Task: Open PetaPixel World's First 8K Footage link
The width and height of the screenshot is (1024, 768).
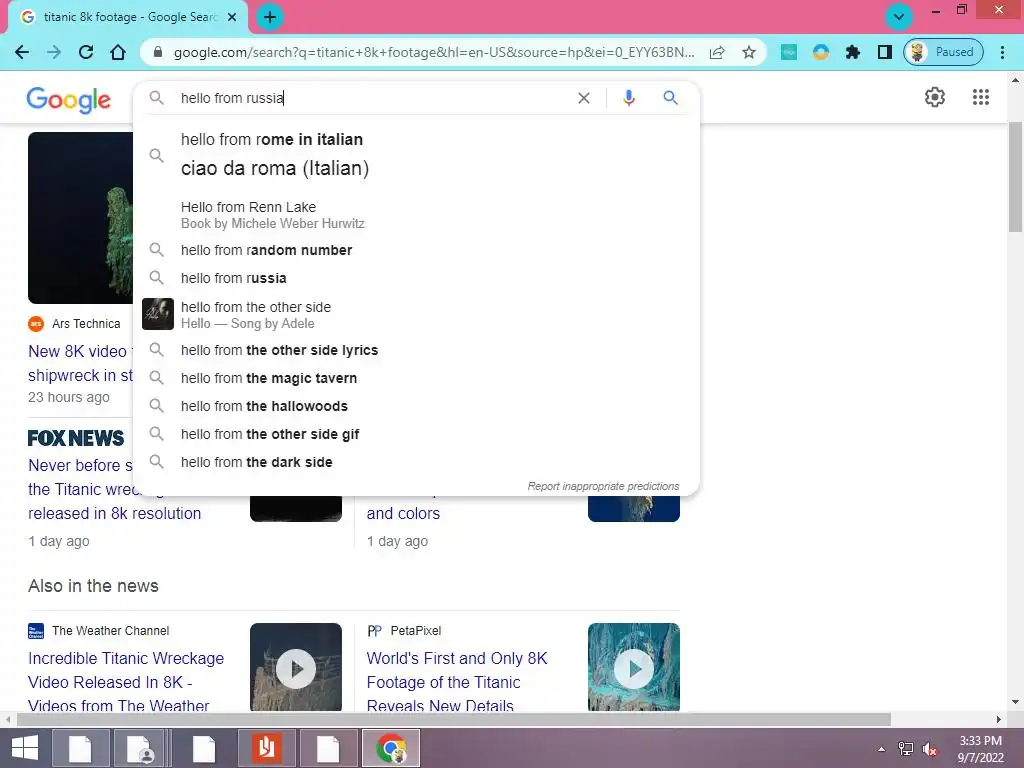Action: pyautogui.click(x=457, y=682)
